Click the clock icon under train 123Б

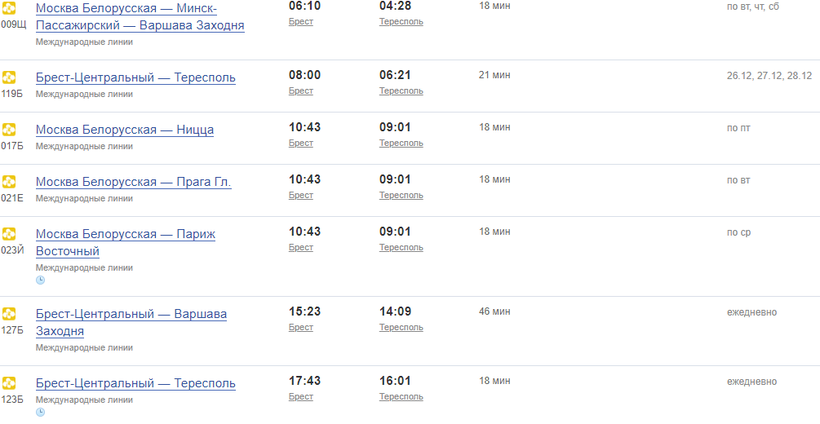tap(40, 412)
